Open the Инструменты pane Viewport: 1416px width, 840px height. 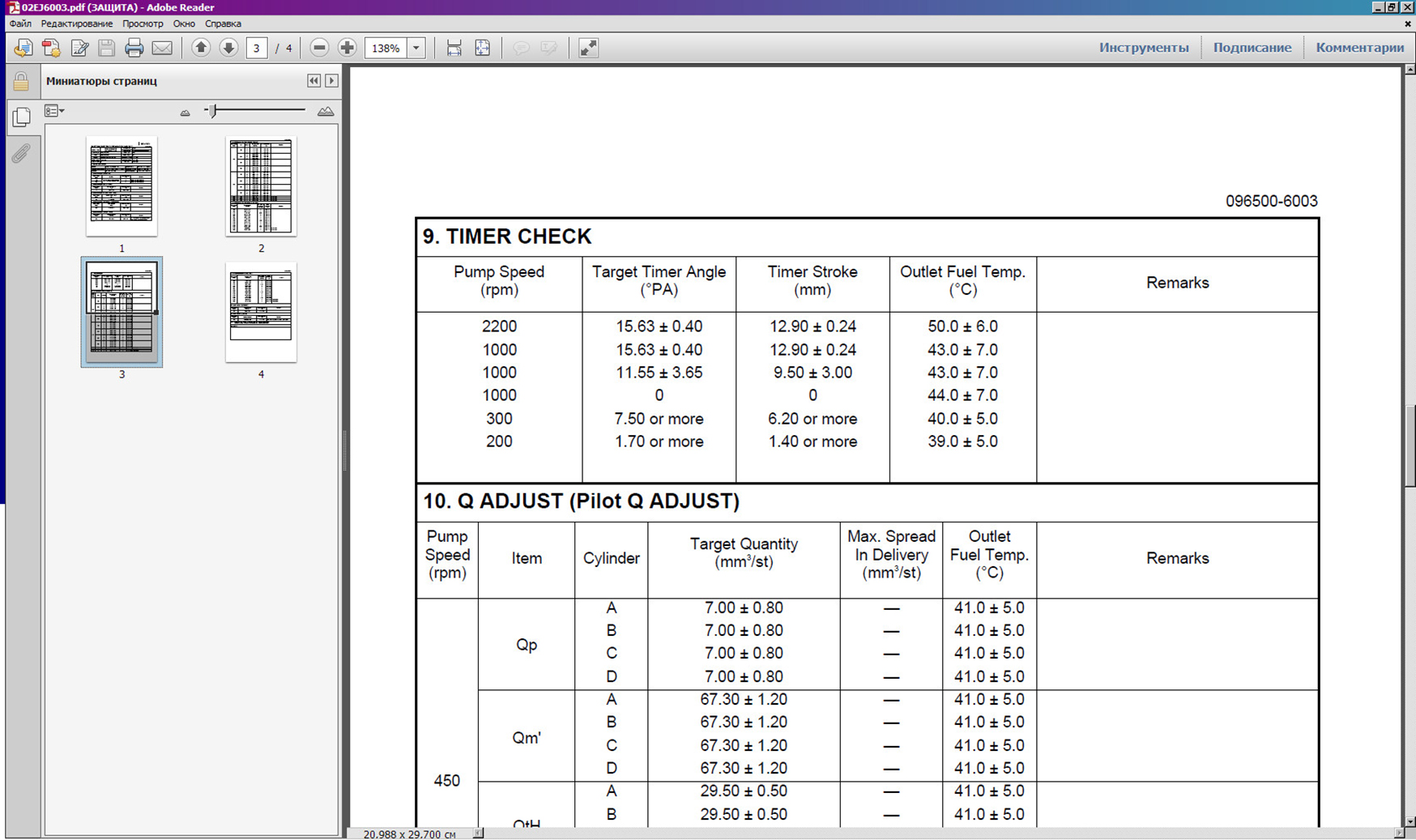1143,48
